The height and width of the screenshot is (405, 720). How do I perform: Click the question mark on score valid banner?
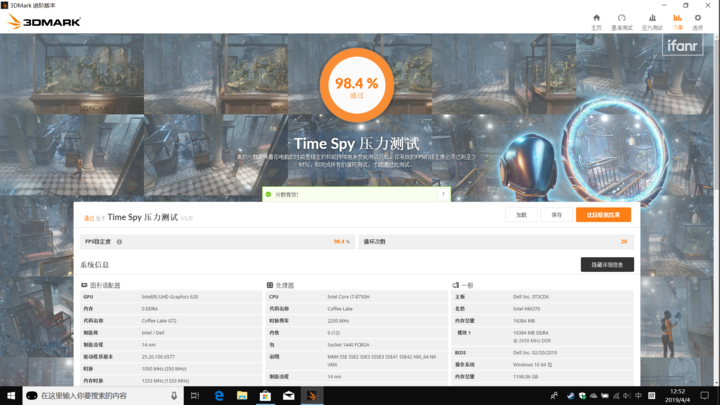click(x=443, y=194)
